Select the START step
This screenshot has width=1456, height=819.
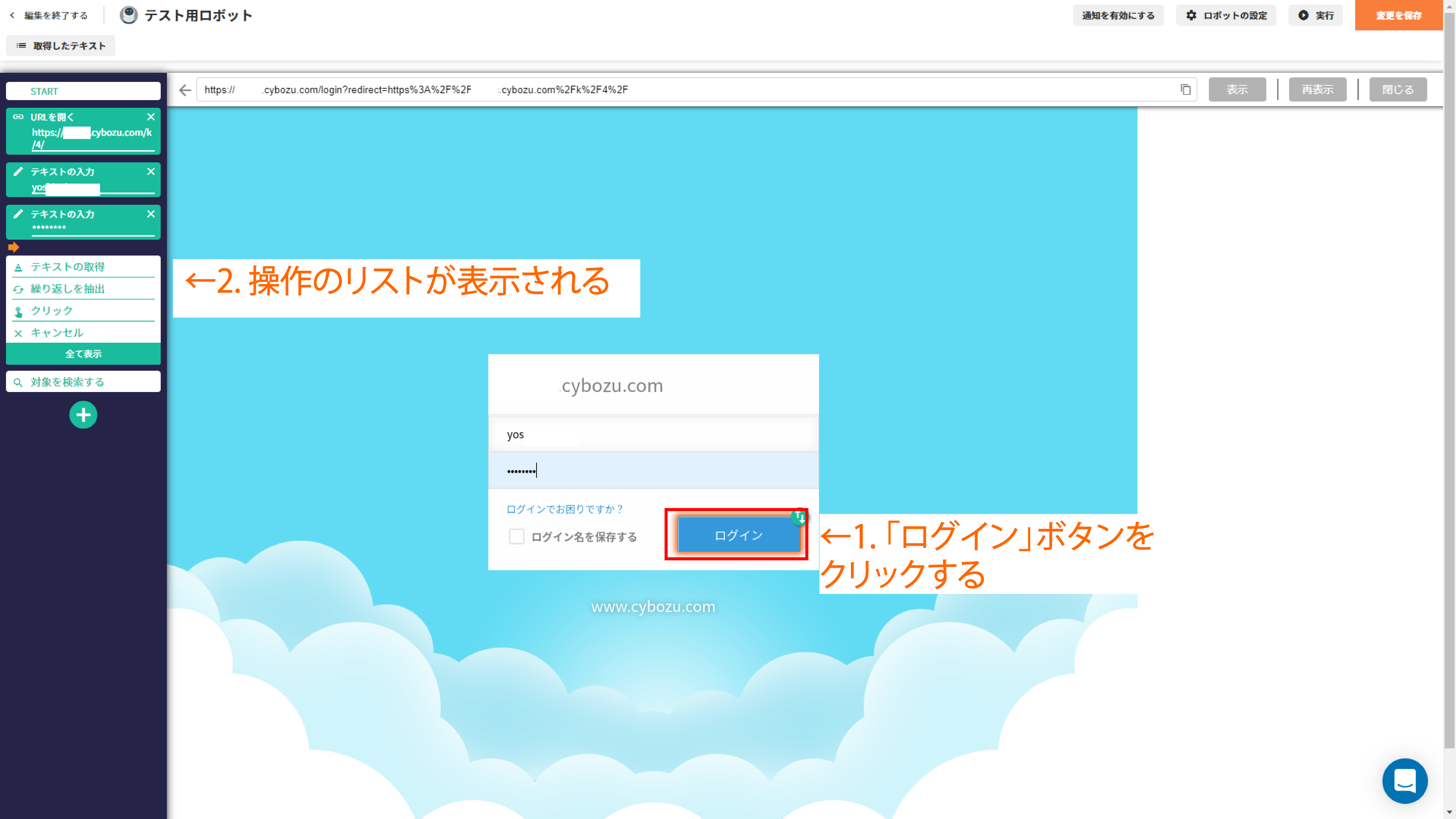point(83,91)
